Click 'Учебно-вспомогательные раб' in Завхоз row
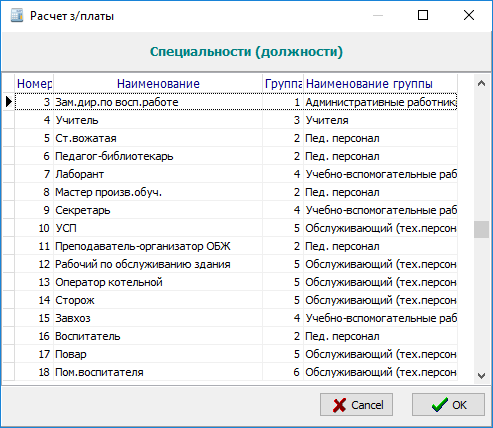 pos(380,318)
